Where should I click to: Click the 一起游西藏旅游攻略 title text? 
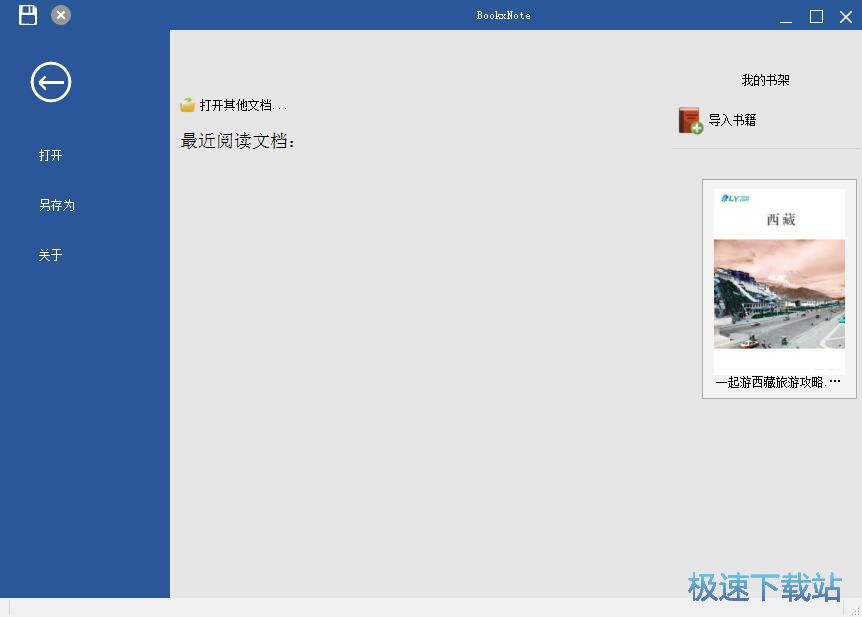[x=778, y=382]
